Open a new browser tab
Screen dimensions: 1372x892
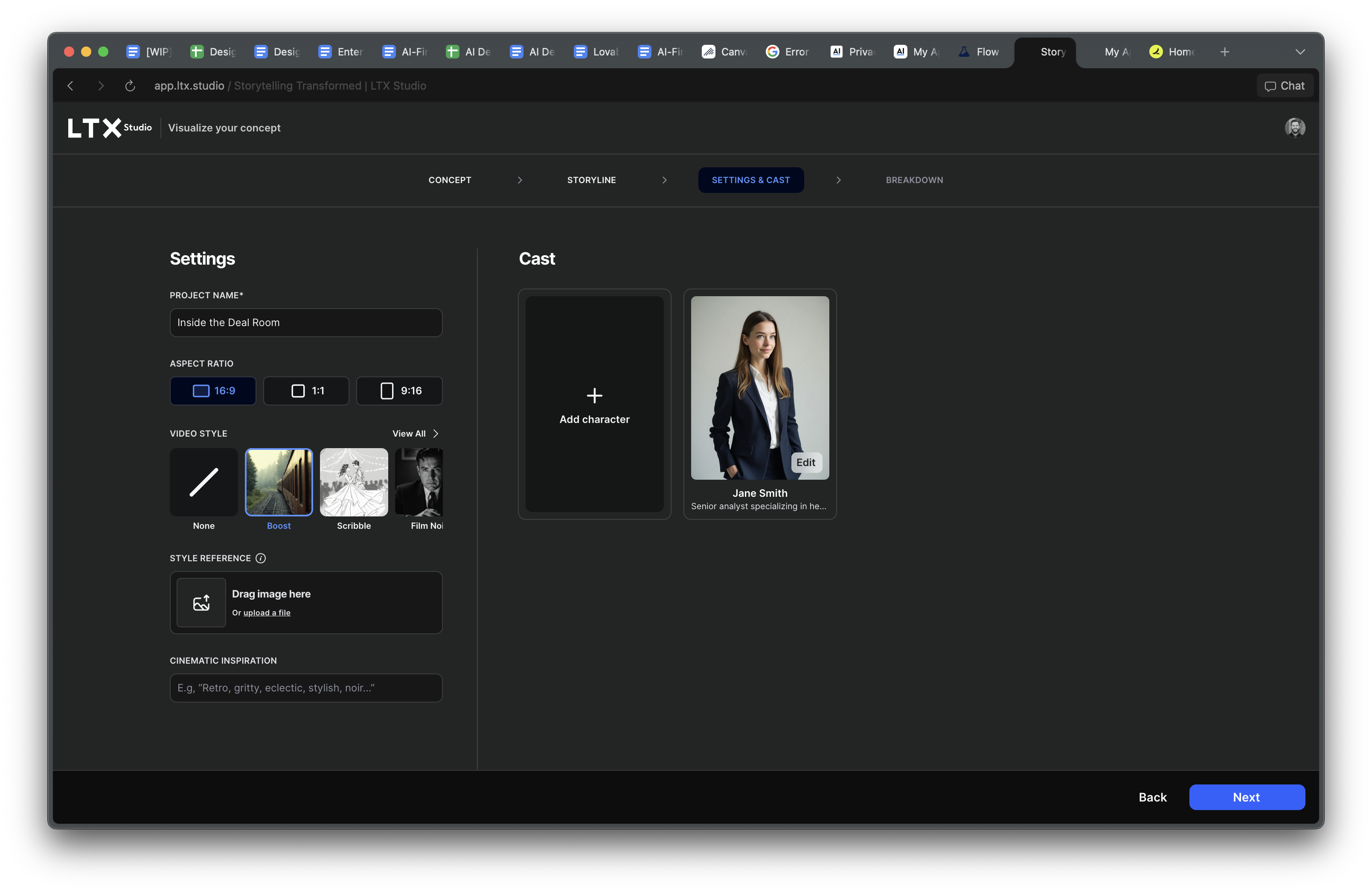[x=1224, y=52]
